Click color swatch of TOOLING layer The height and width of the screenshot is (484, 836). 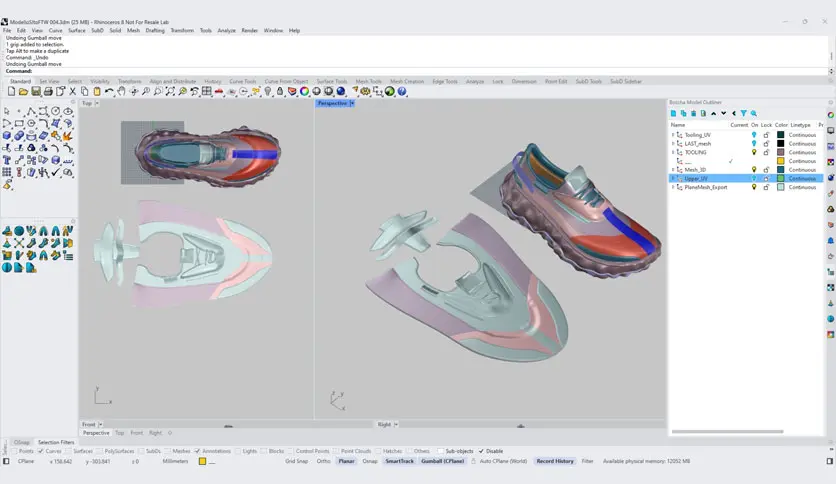tap(781, 152)
